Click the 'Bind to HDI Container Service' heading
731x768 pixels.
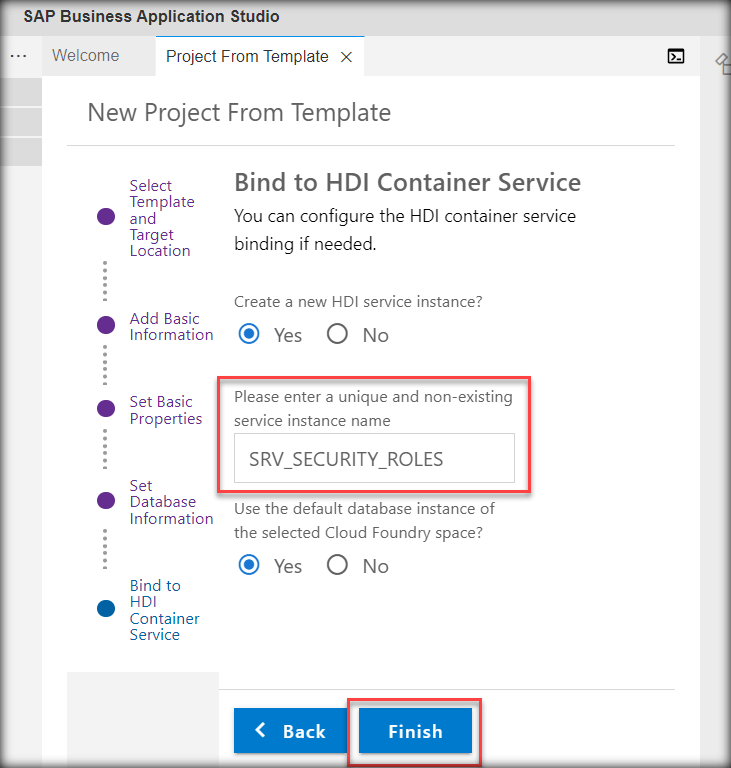click(x=408, y=183)
